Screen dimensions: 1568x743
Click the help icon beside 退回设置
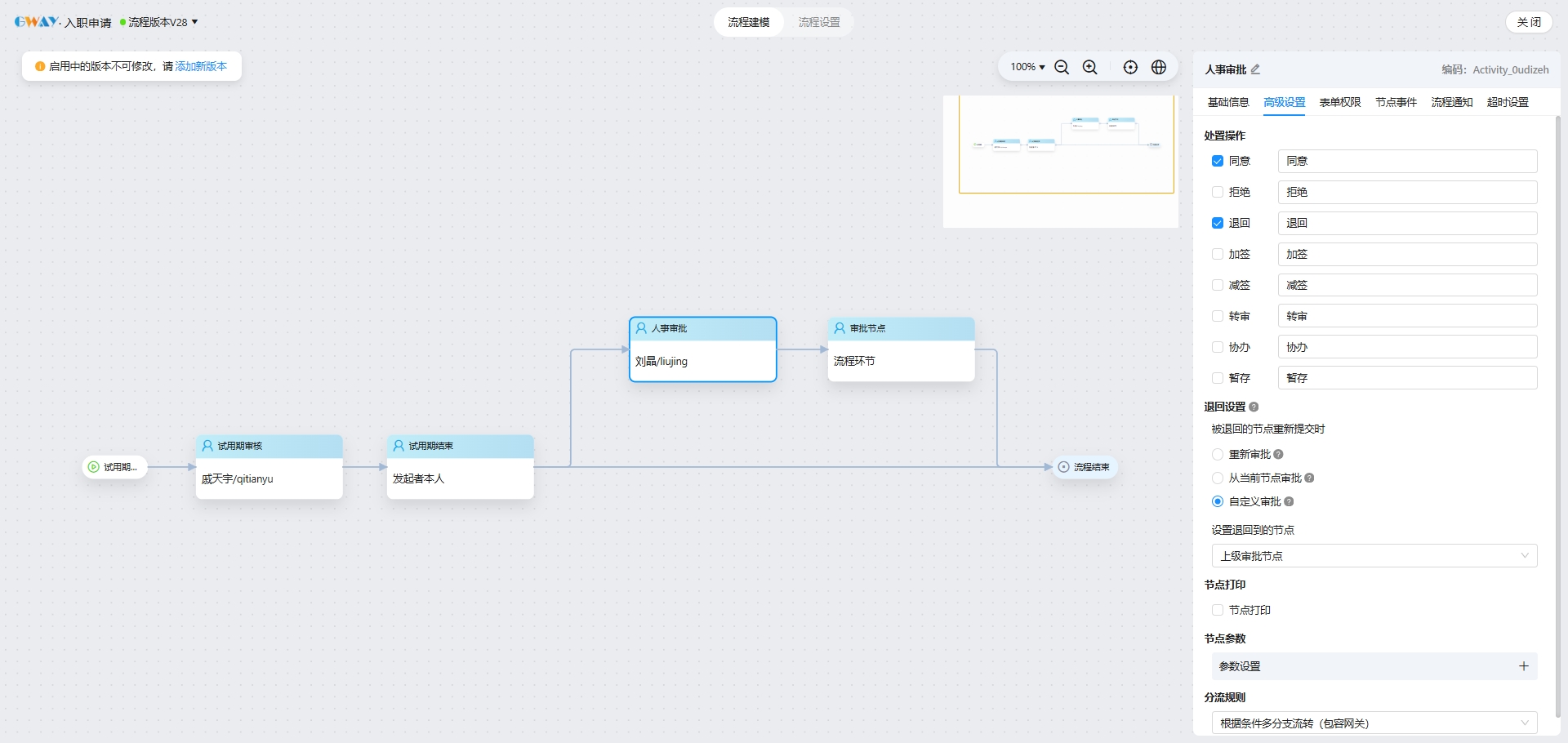click(x=1254, y=407)
